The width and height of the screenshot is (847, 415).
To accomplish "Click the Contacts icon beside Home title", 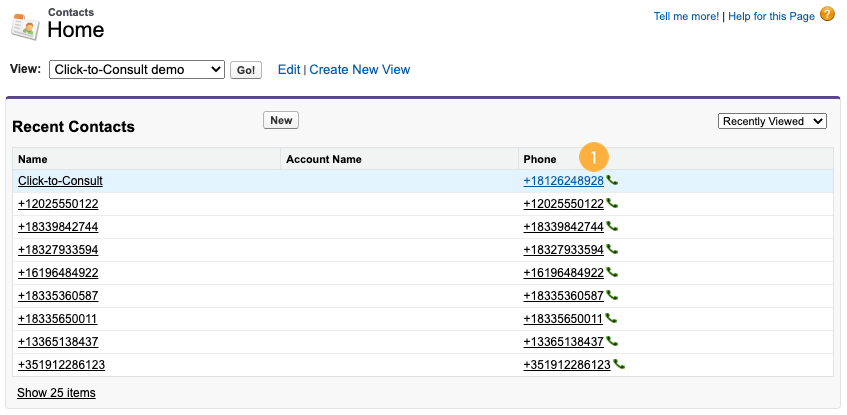I will pyautogui.click(x=25, y=25).
